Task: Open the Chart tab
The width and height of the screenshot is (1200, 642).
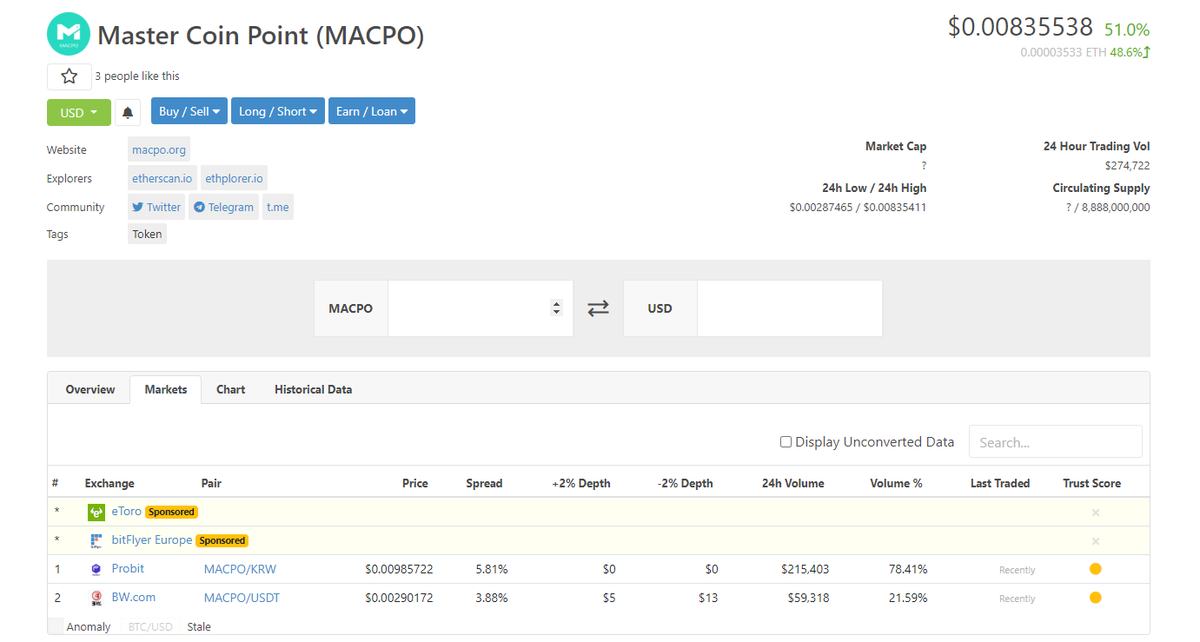Action: (x=231, y=389)
